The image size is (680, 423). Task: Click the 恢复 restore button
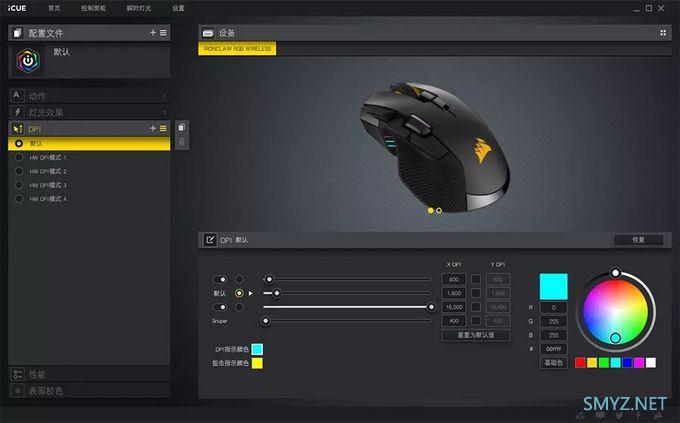(x=638, y=240)
